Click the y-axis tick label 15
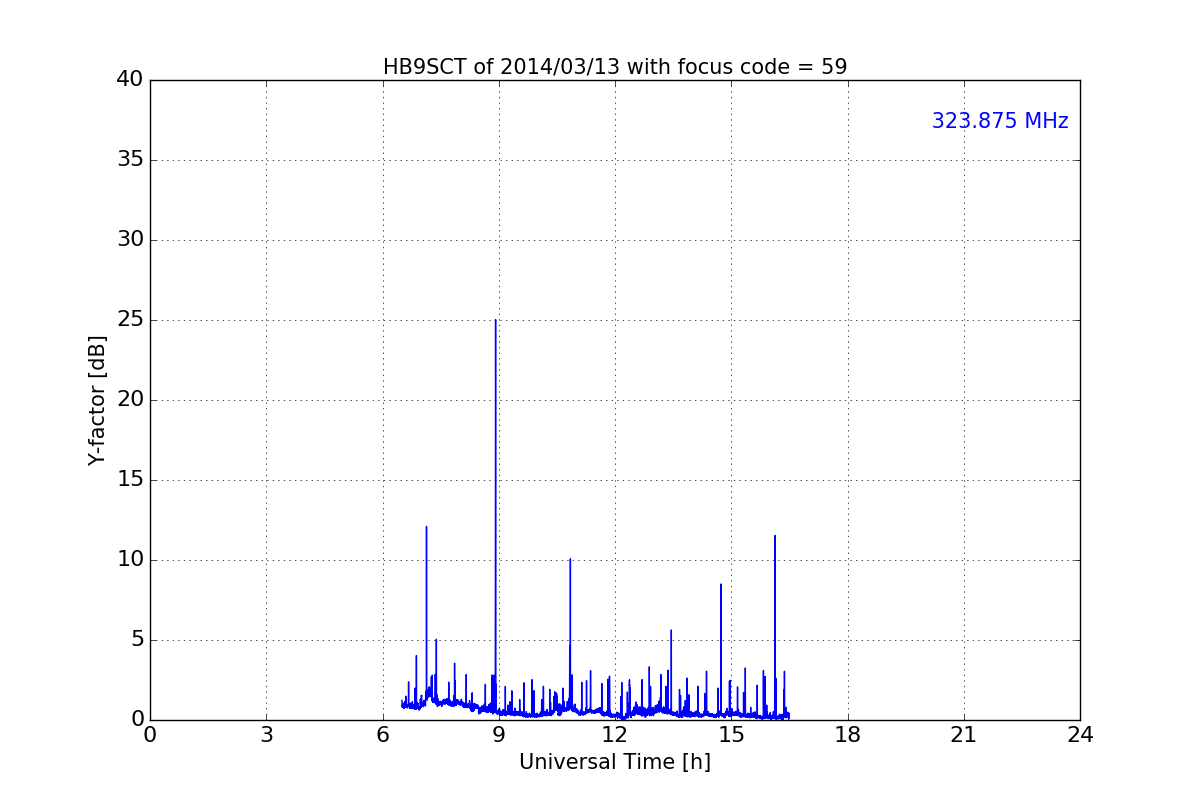The height and width of the screenshot is (800, 1200). pos(130,480)
